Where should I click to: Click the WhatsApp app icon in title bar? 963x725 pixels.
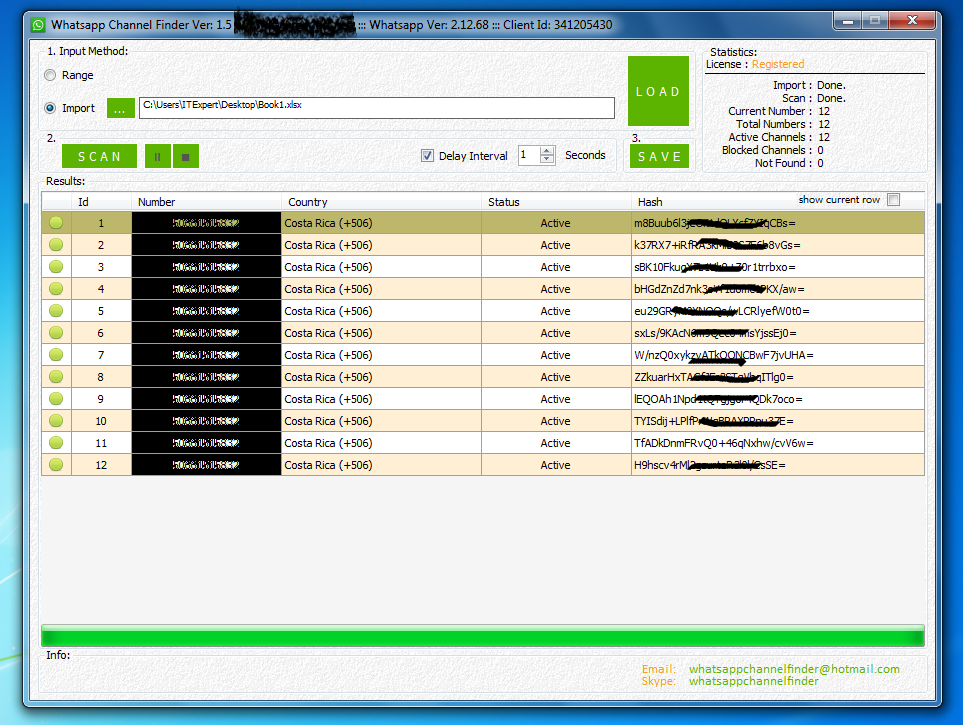click(x=38, y=25)
